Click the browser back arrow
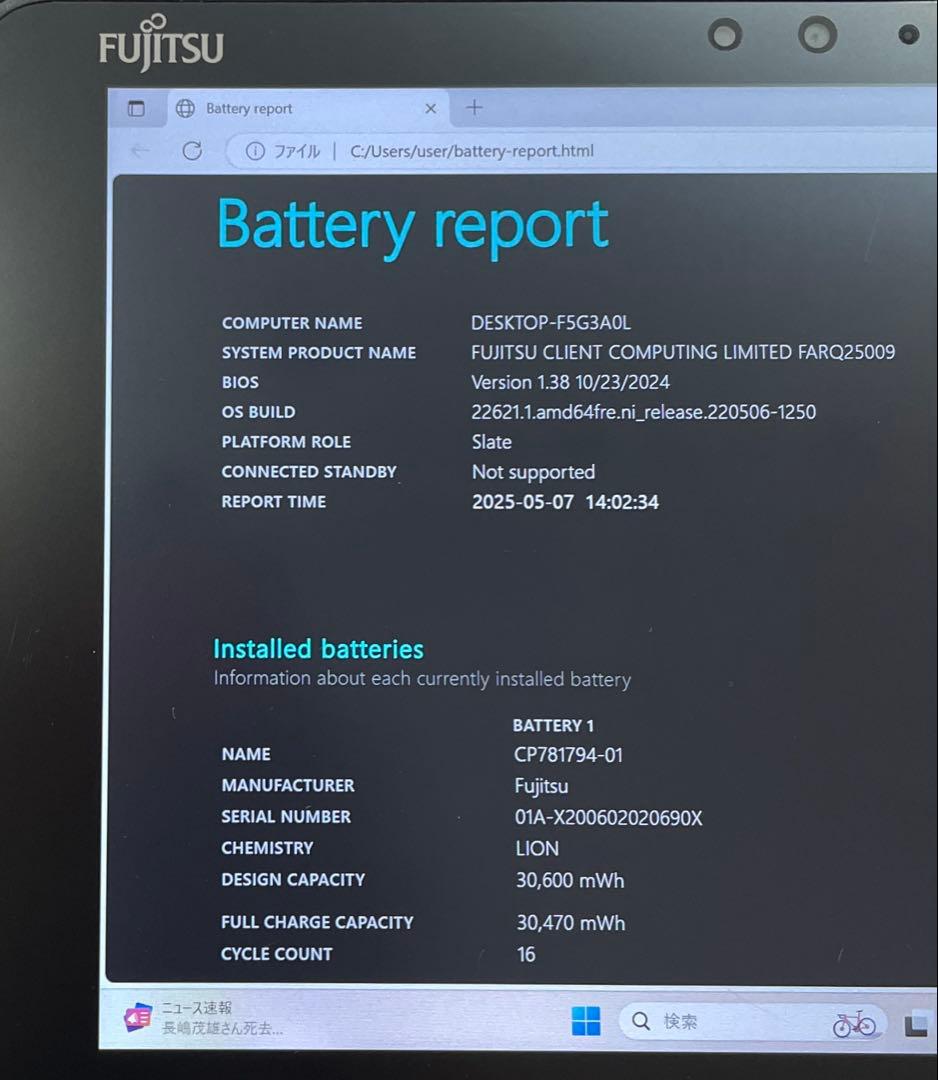938x1080 pixels. pyautogui.click(x=140, y=151)
